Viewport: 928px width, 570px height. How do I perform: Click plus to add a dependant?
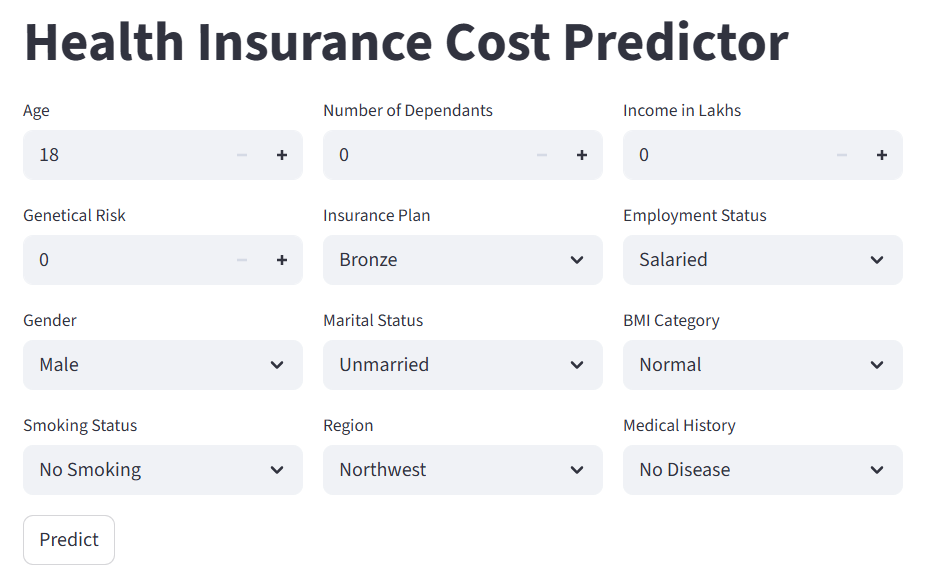pyautogui.click(x=582, y=155)
